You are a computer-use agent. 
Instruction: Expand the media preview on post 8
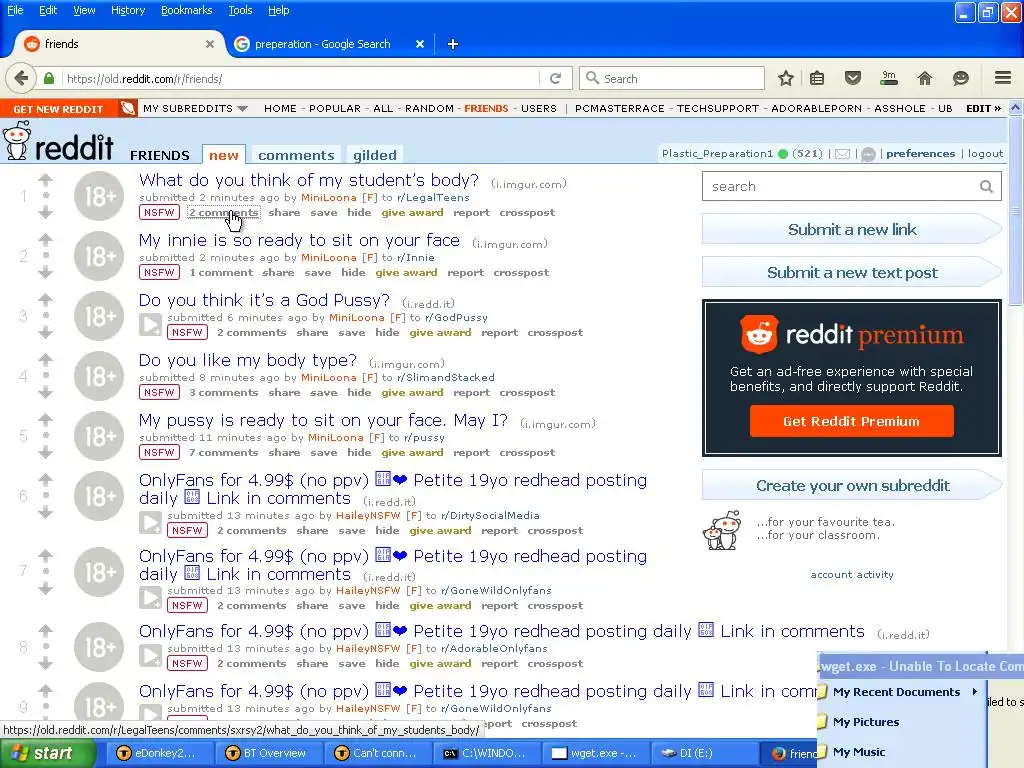pos(150,656)
